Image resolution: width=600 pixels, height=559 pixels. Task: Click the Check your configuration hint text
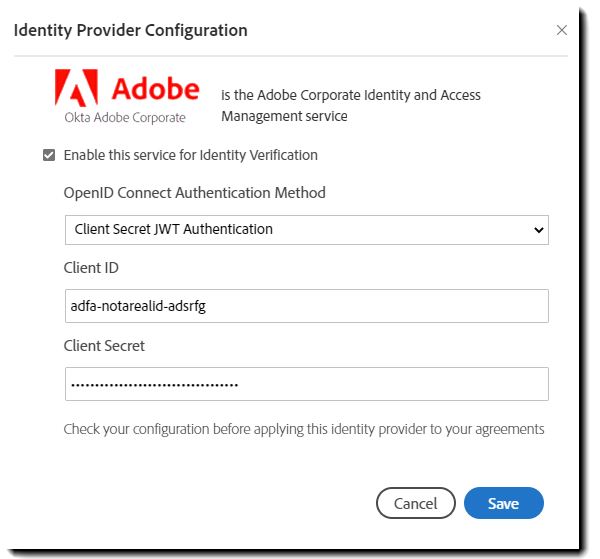(x=304, y=429)
